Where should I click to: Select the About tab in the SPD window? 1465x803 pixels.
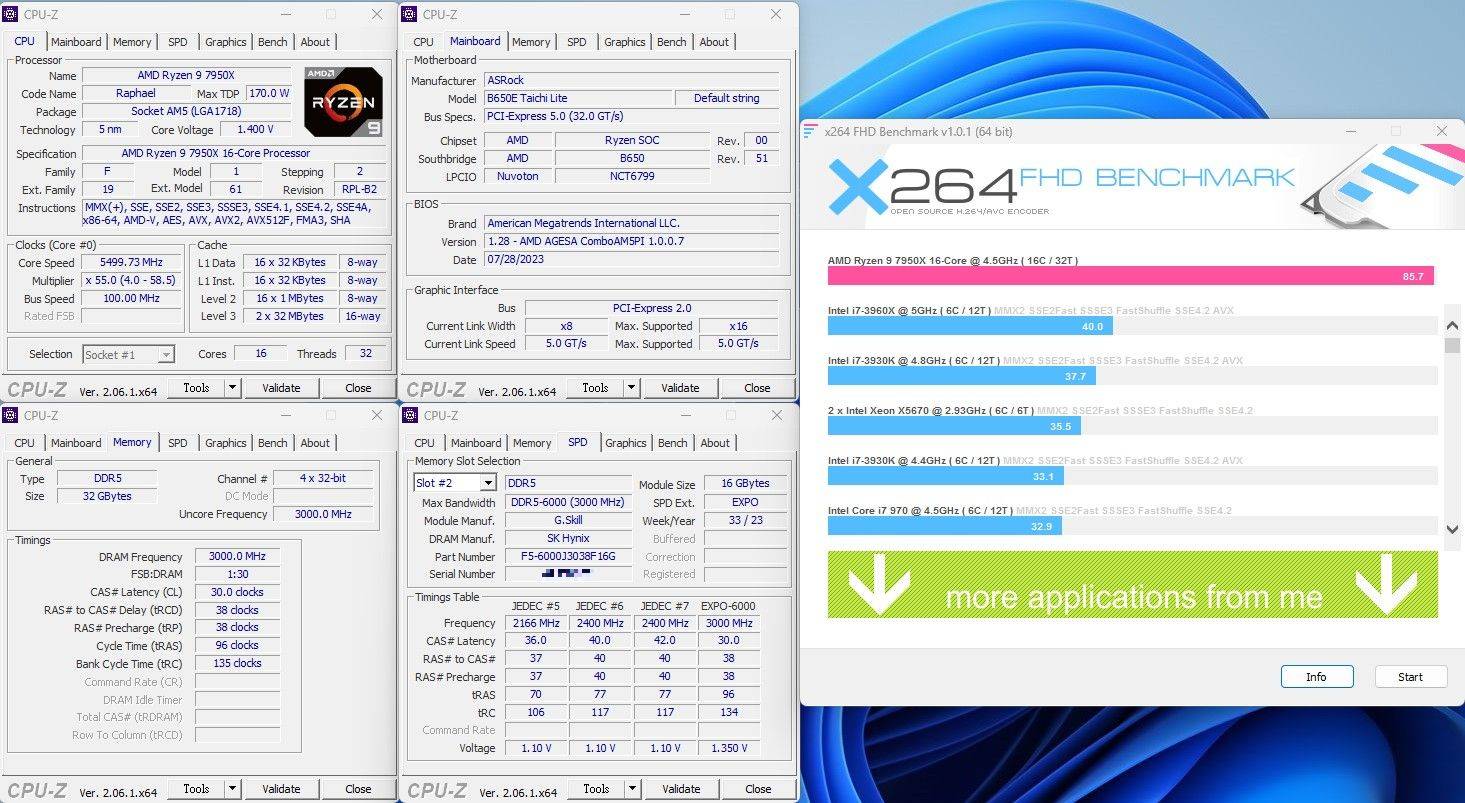[715, 442]
